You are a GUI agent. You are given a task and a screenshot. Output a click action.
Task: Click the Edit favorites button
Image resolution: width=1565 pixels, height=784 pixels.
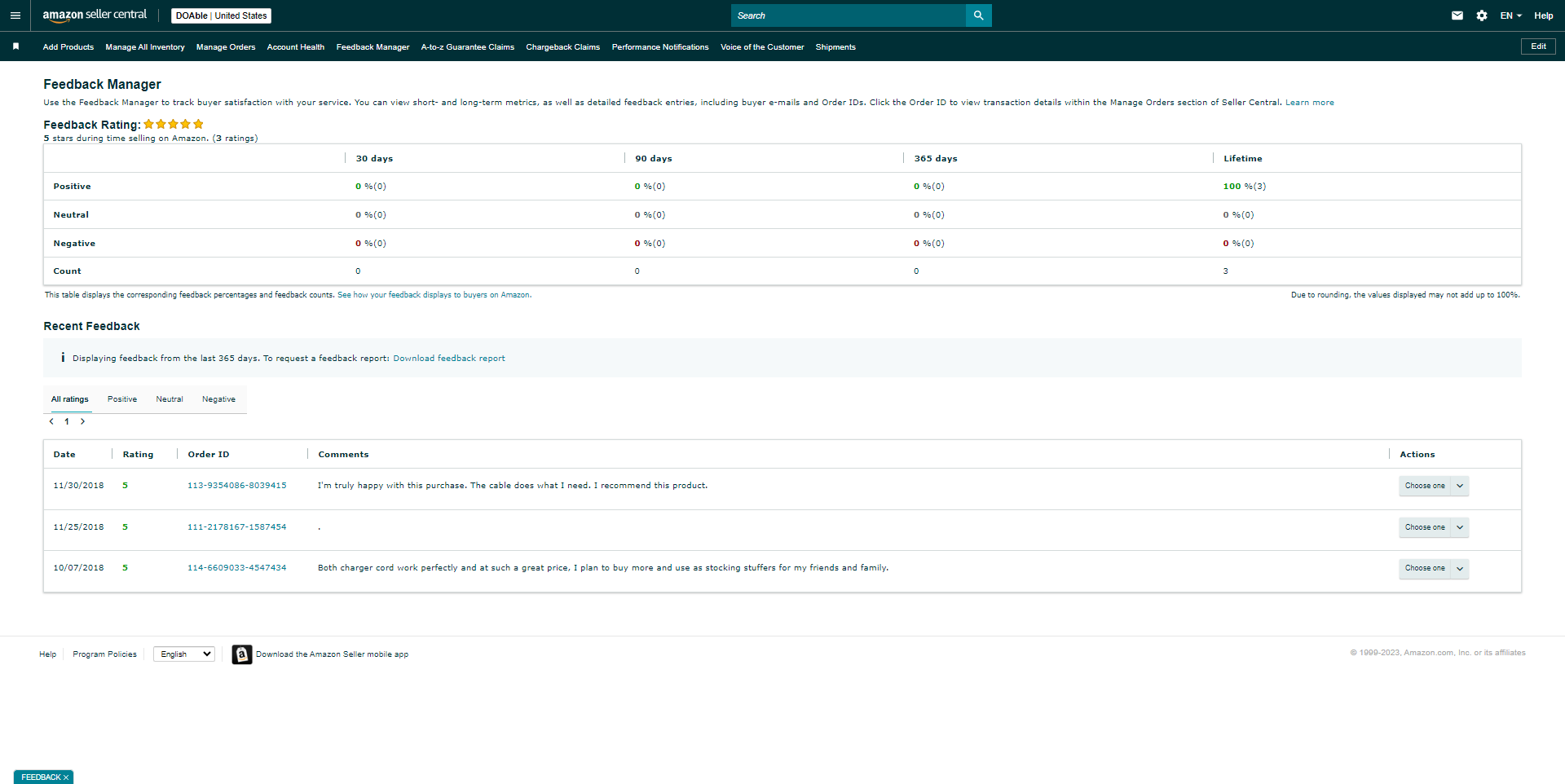click(1538, 46)
